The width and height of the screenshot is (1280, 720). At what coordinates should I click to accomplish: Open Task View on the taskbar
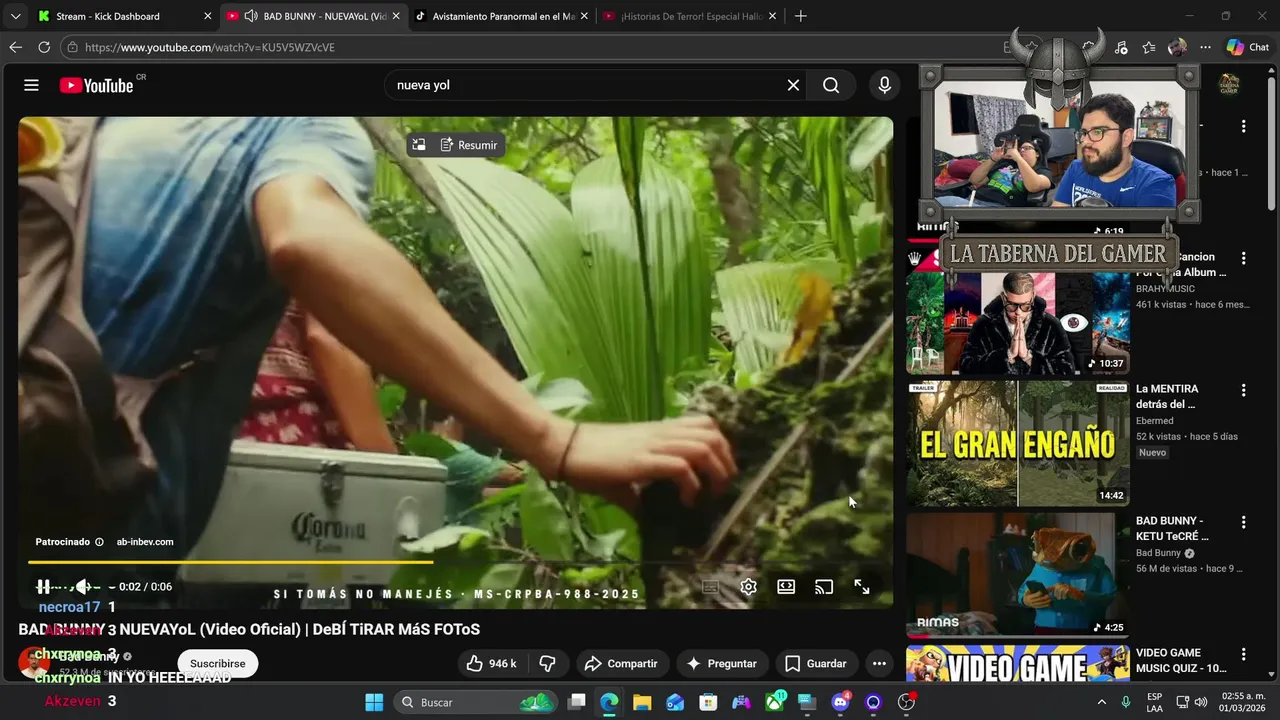pos(577,702)
